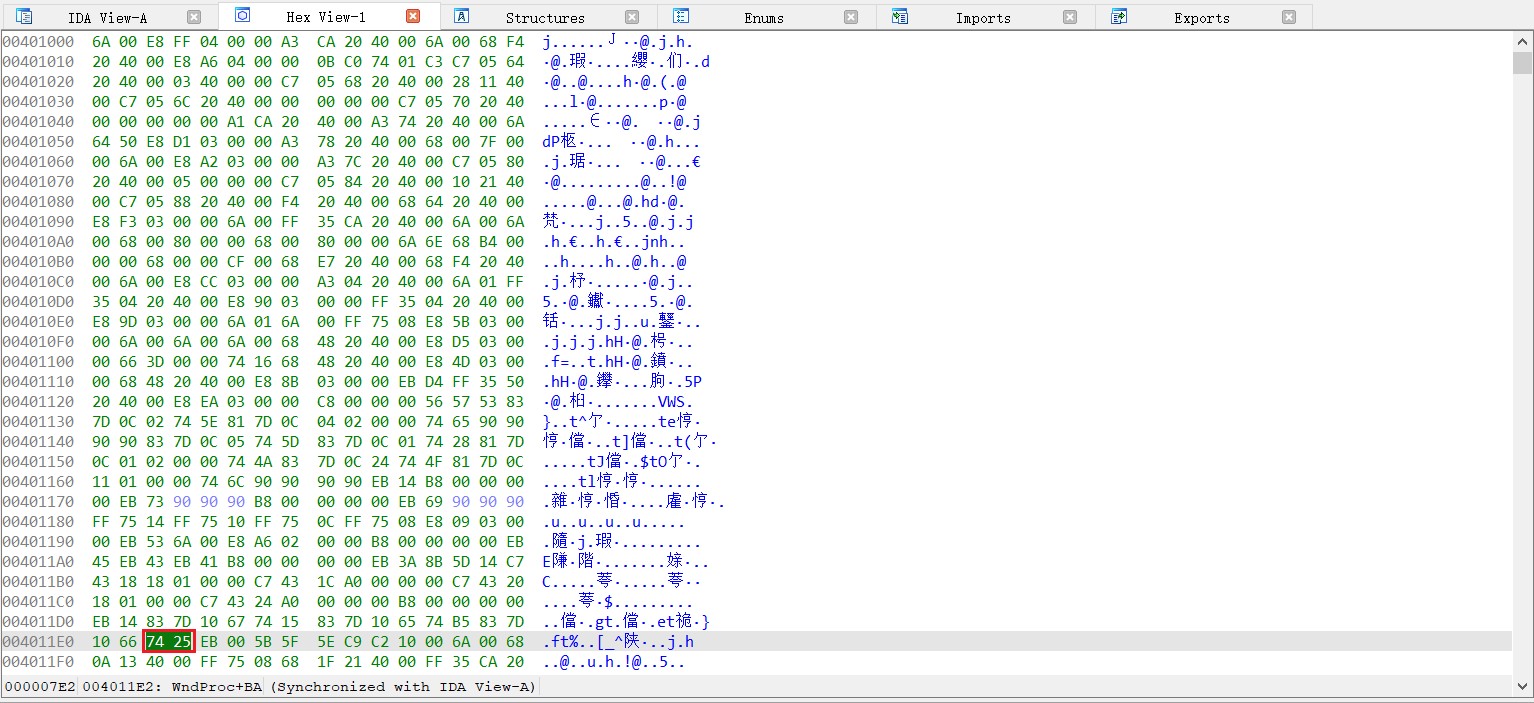Click the Exports tab icon

pos(1119,16)
